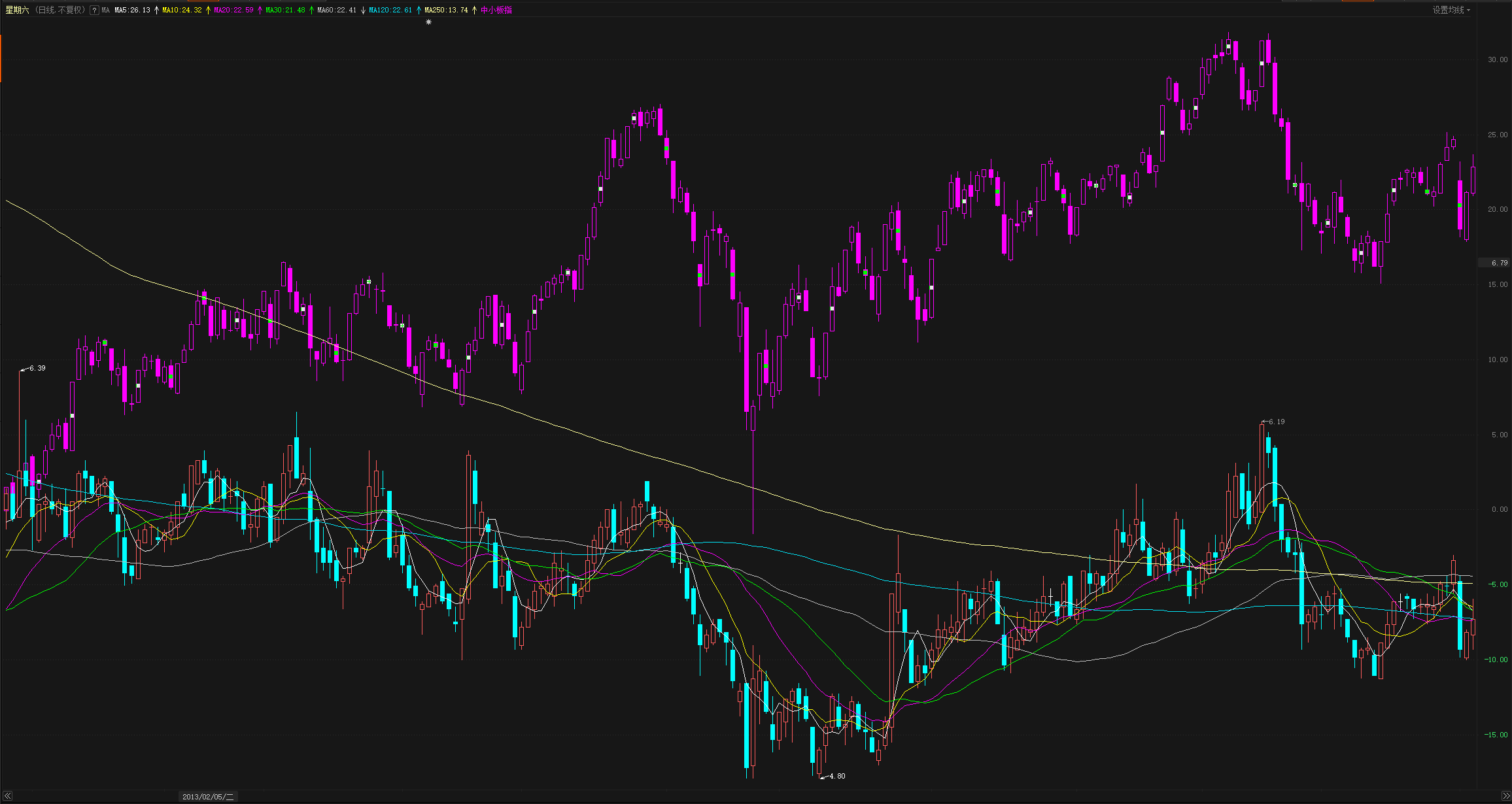The image size is (1512, 804).
Task: Select the MA5:26.13 average readout
Action: click(x=132, y=10)
